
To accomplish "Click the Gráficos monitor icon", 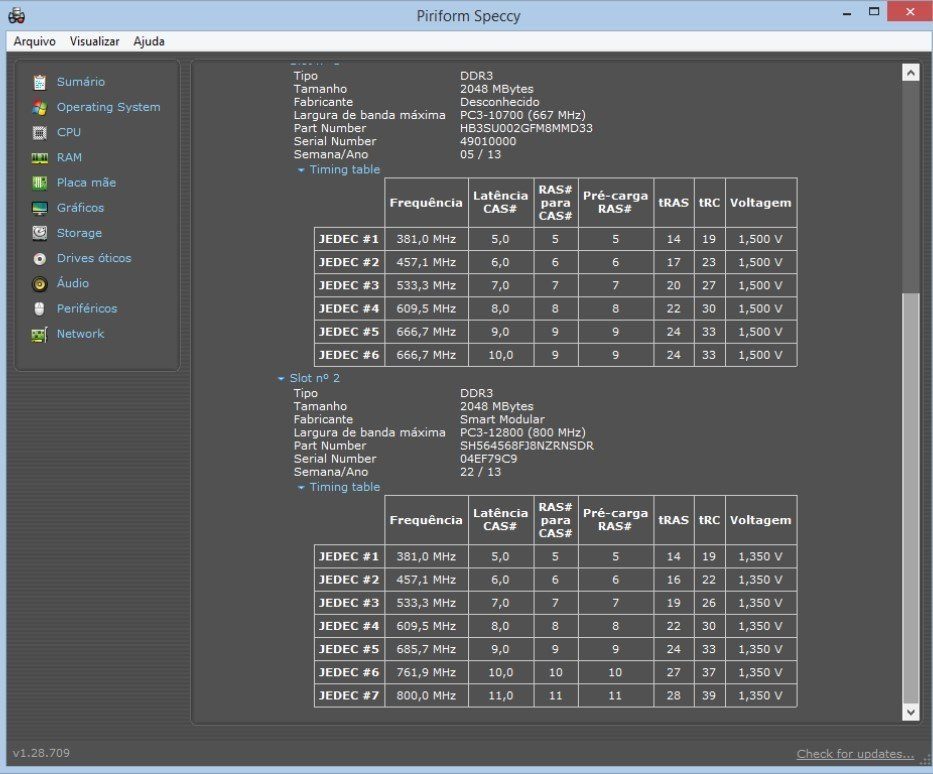I will coord(39,208).
